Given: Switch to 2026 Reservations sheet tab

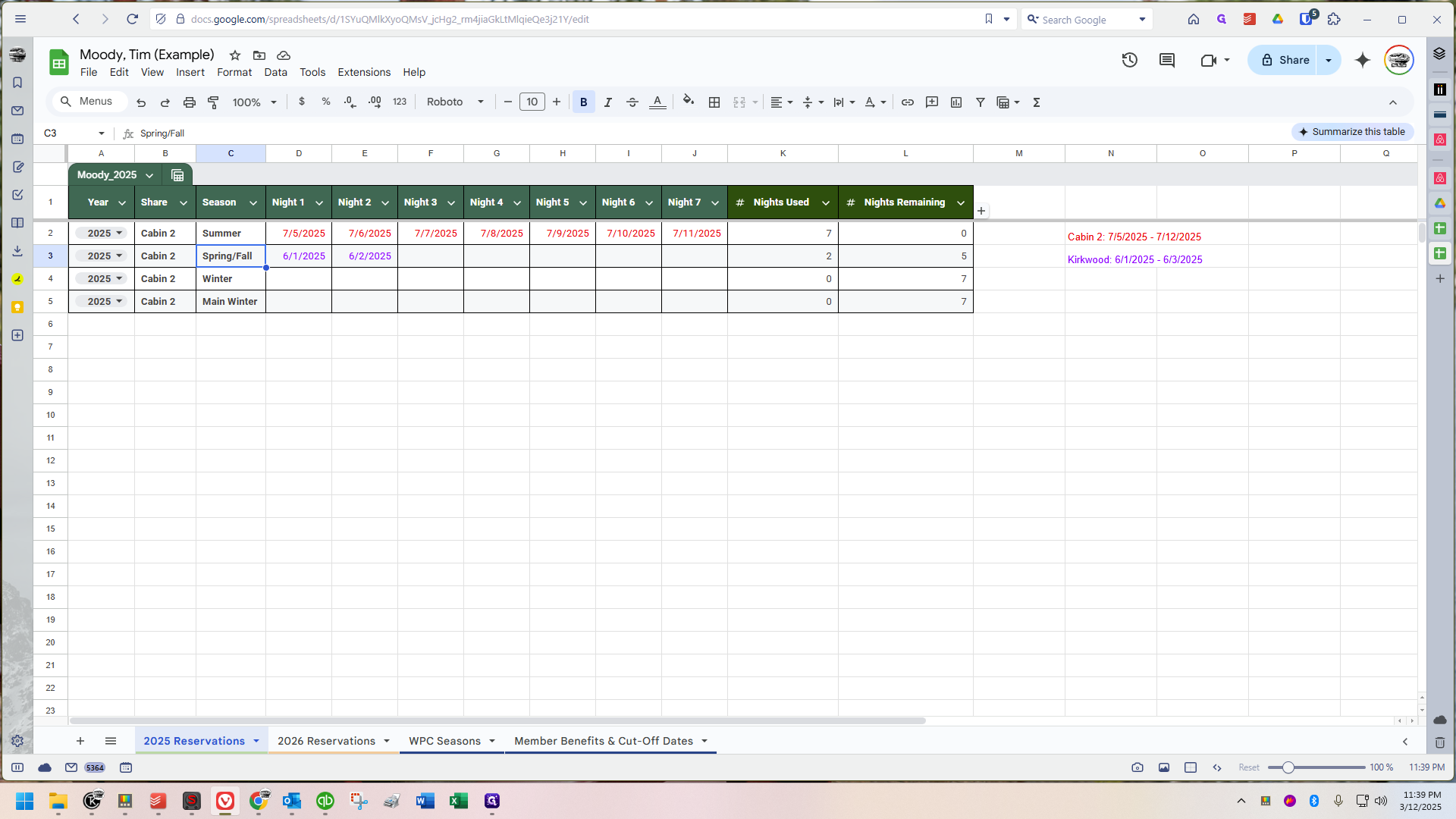Looking at the screenshot, I should tap(327, 741).
